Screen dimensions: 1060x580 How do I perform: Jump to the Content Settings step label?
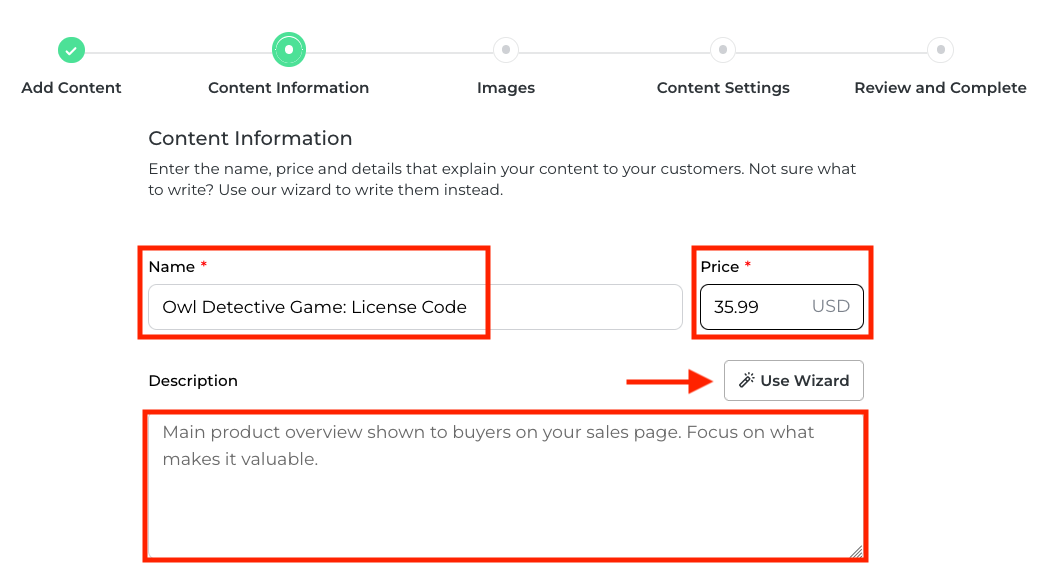[x=723, y=88]
